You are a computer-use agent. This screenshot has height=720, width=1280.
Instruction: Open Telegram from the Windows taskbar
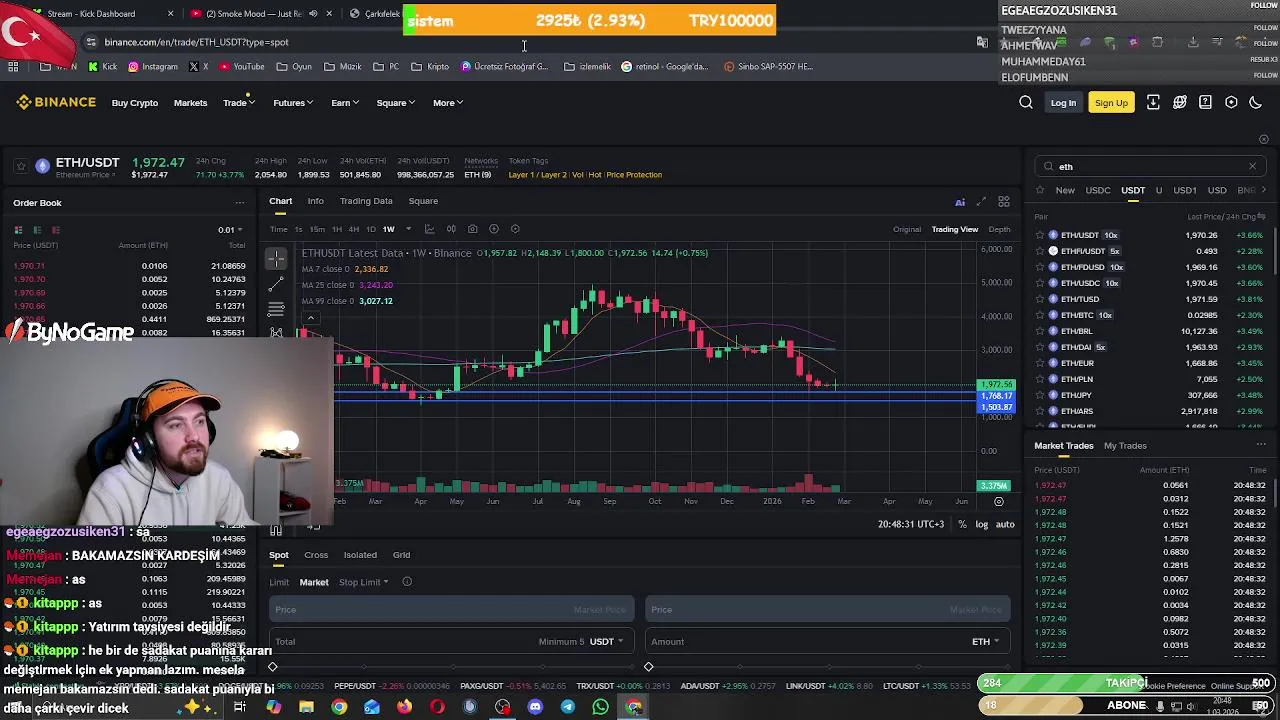(x=567, y=707)
